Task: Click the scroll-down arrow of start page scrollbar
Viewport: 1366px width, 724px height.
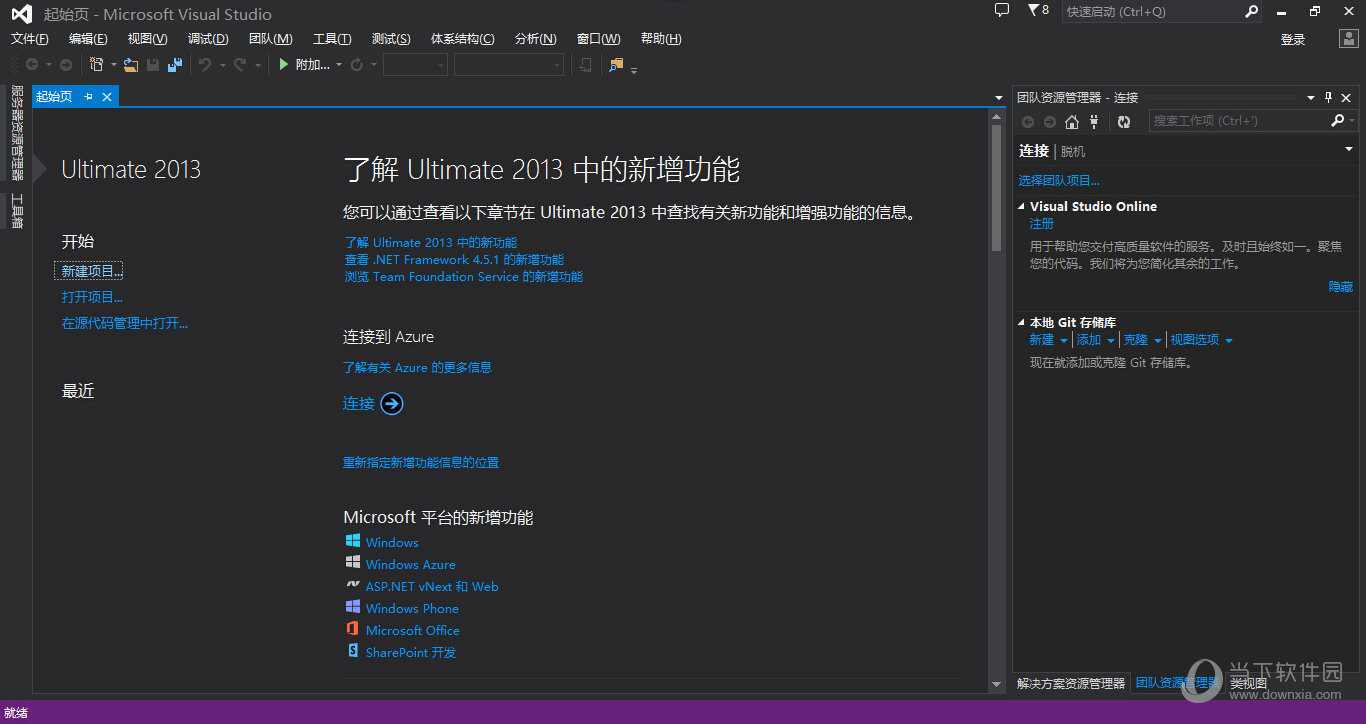Action: point(996,684)
